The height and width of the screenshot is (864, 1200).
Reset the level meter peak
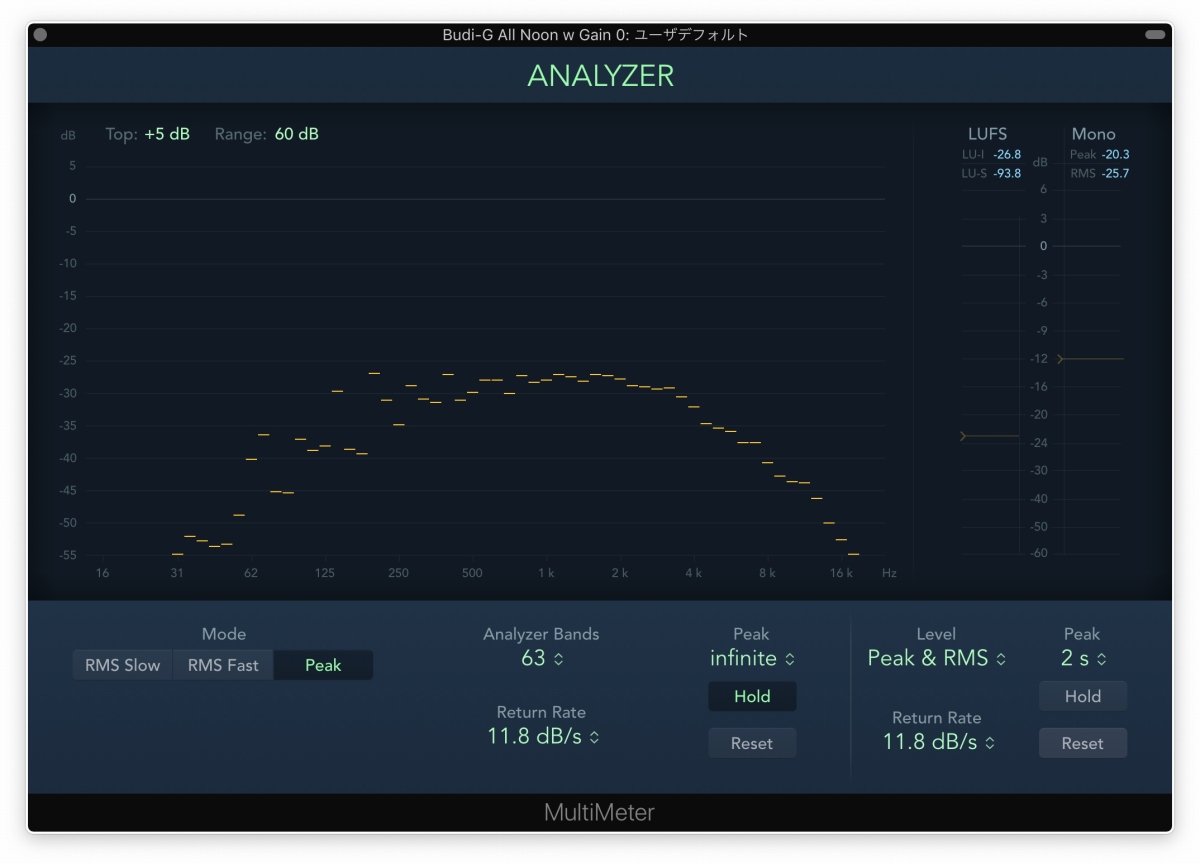click(x=1082, y=743)
